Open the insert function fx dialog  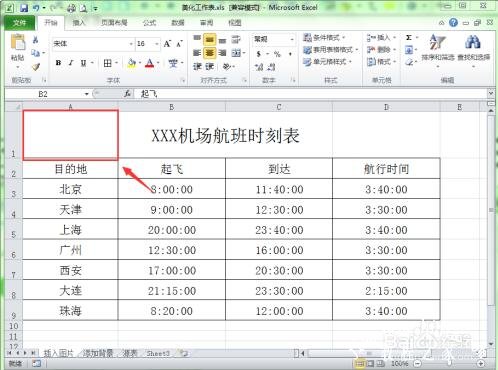pos(127,94)
